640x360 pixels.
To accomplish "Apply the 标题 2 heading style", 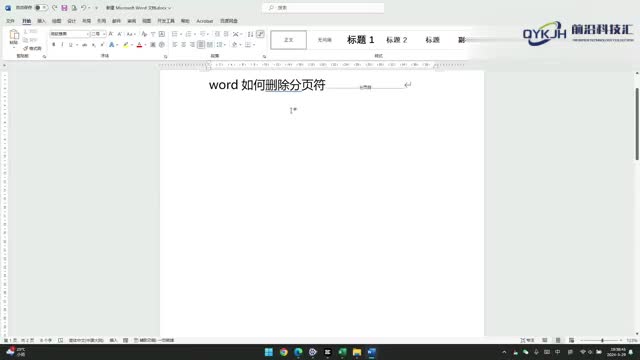I will coord(396,40).
